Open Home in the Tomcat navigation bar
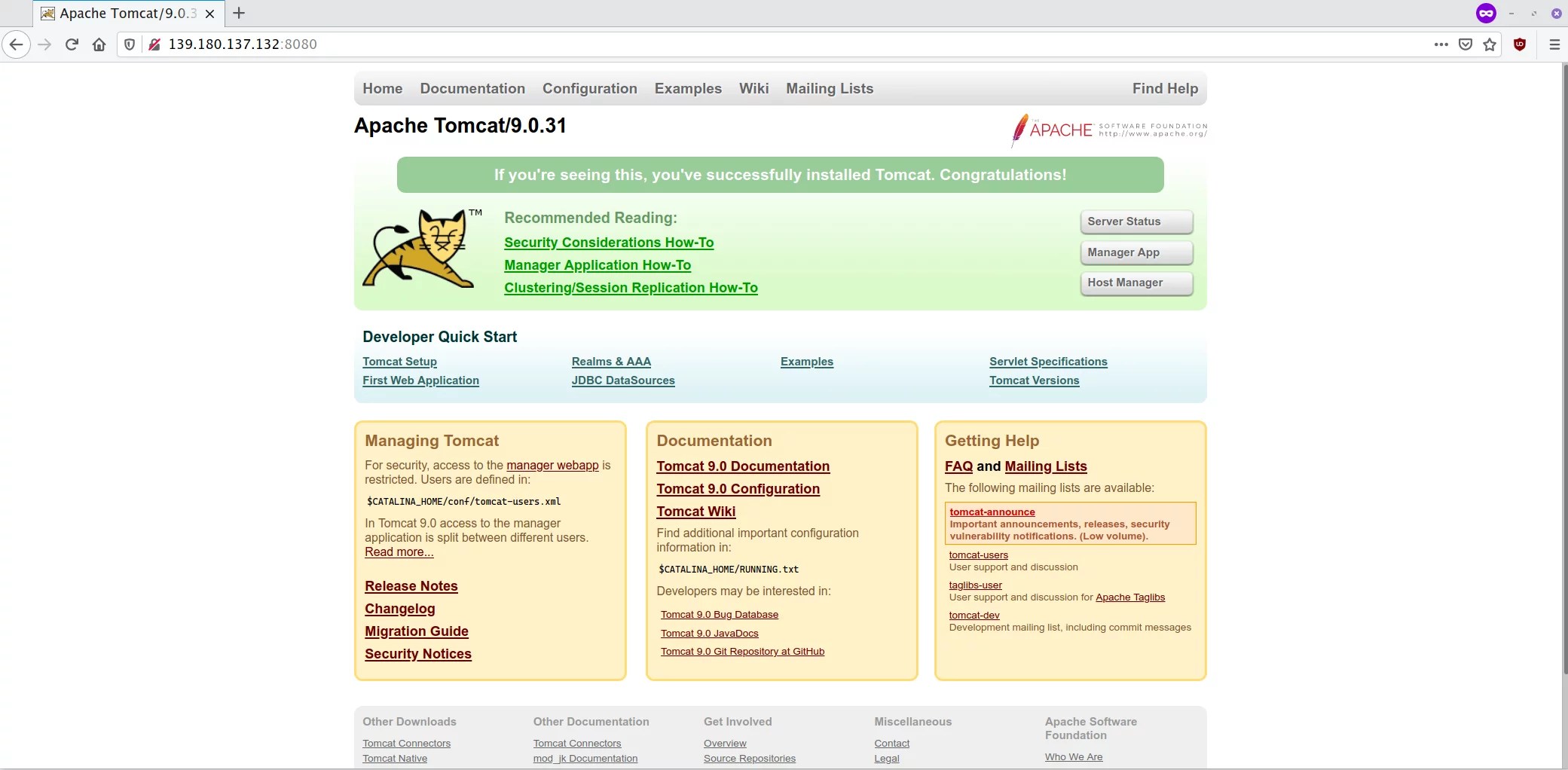Screen dimensions: 1568x770 pos(383,88)
